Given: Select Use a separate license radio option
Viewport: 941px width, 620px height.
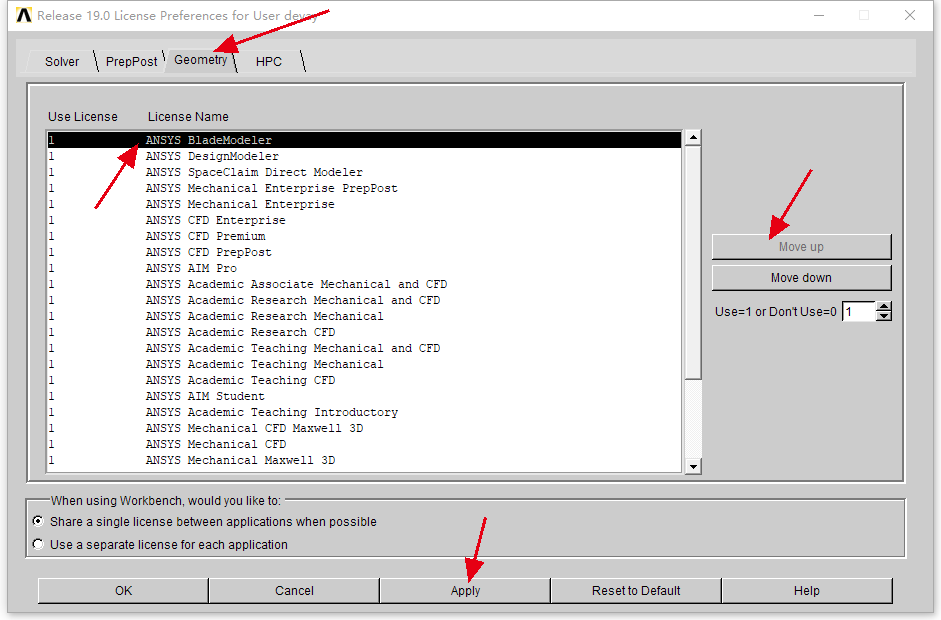Looking at the screenshot, I should pos(39,545).
